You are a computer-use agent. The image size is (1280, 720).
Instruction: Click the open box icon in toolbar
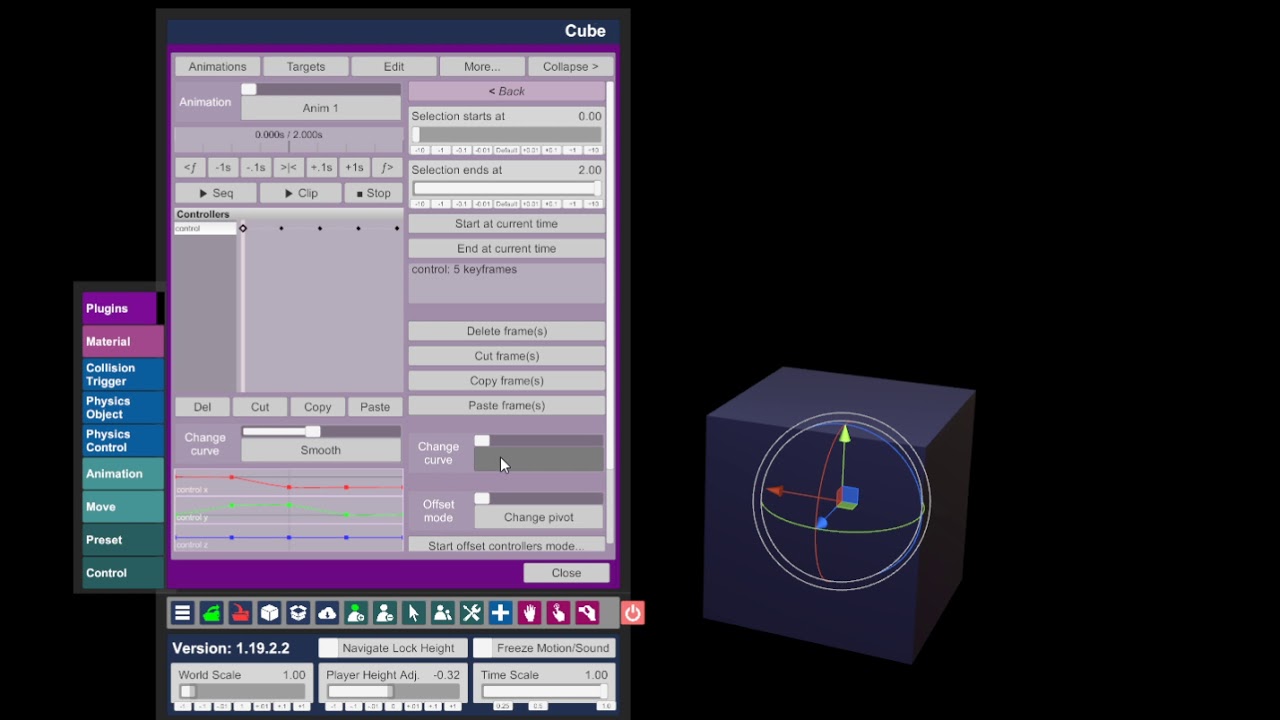(x=298, y=613)
